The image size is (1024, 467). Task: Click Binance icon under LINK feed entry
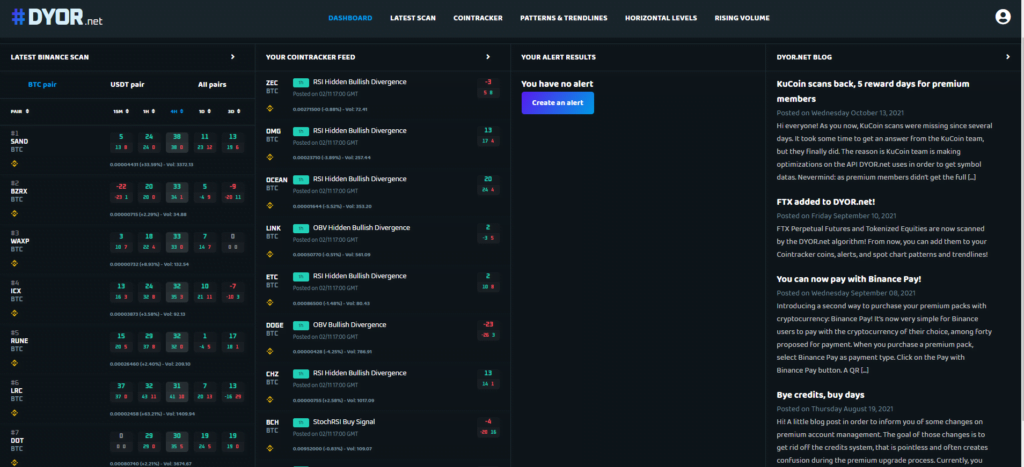pyautogui.click(x=270, y=254)
